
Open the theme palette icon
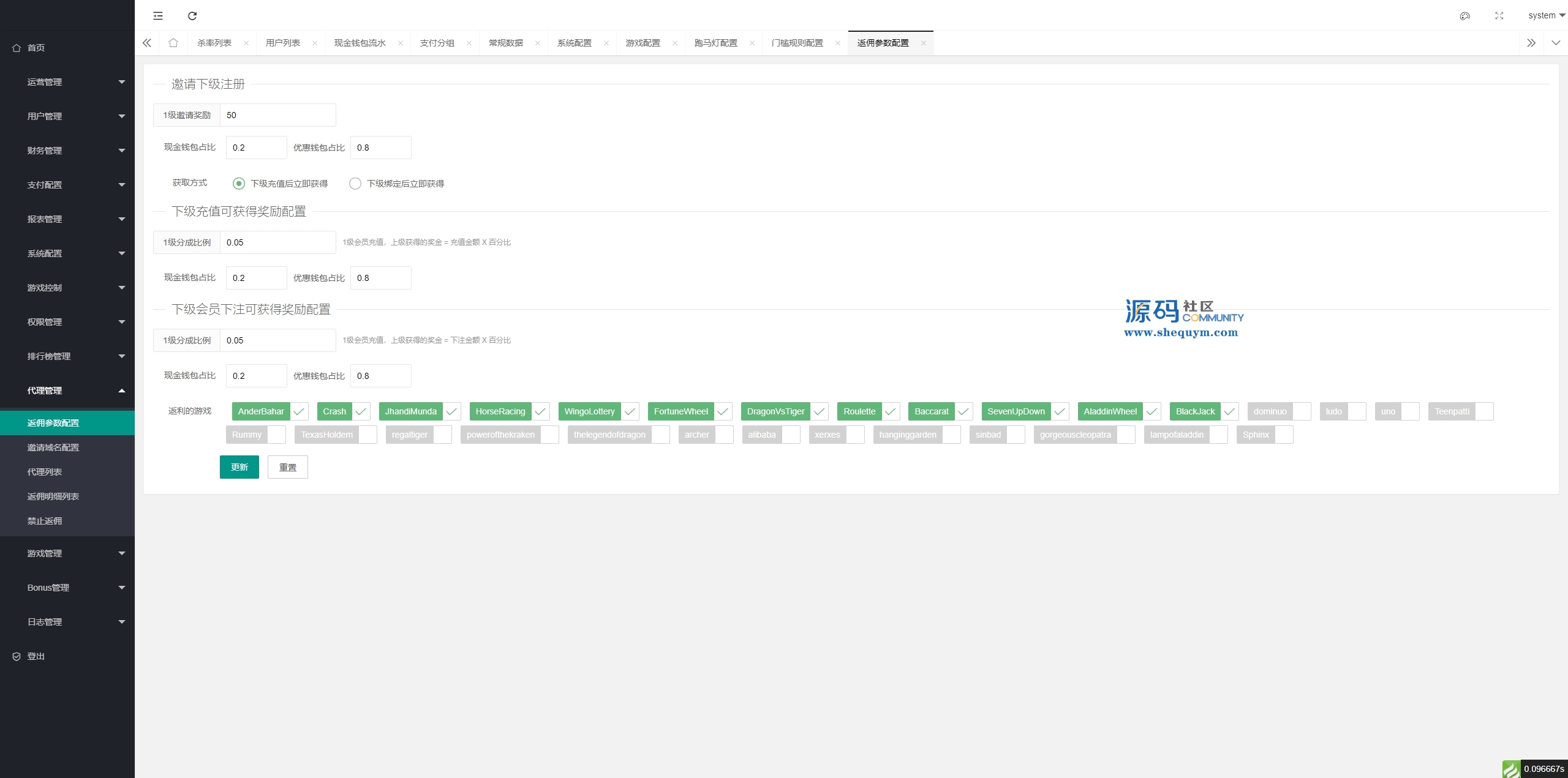click(1465, 16)
